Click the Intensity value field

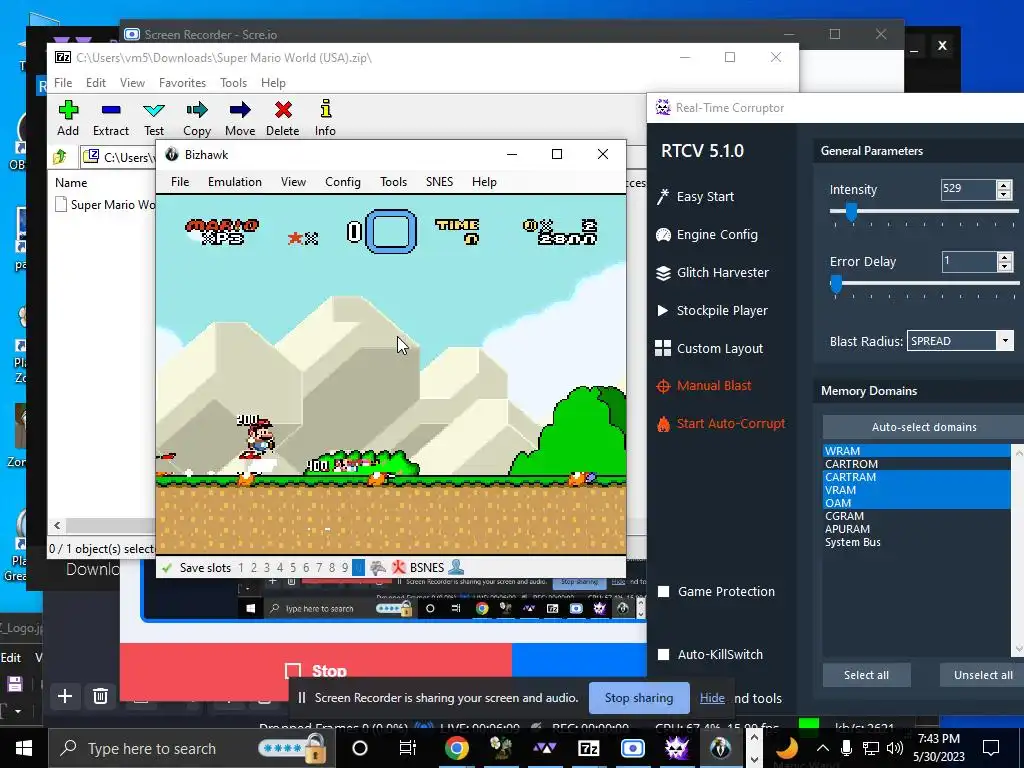tap(968, 189)
